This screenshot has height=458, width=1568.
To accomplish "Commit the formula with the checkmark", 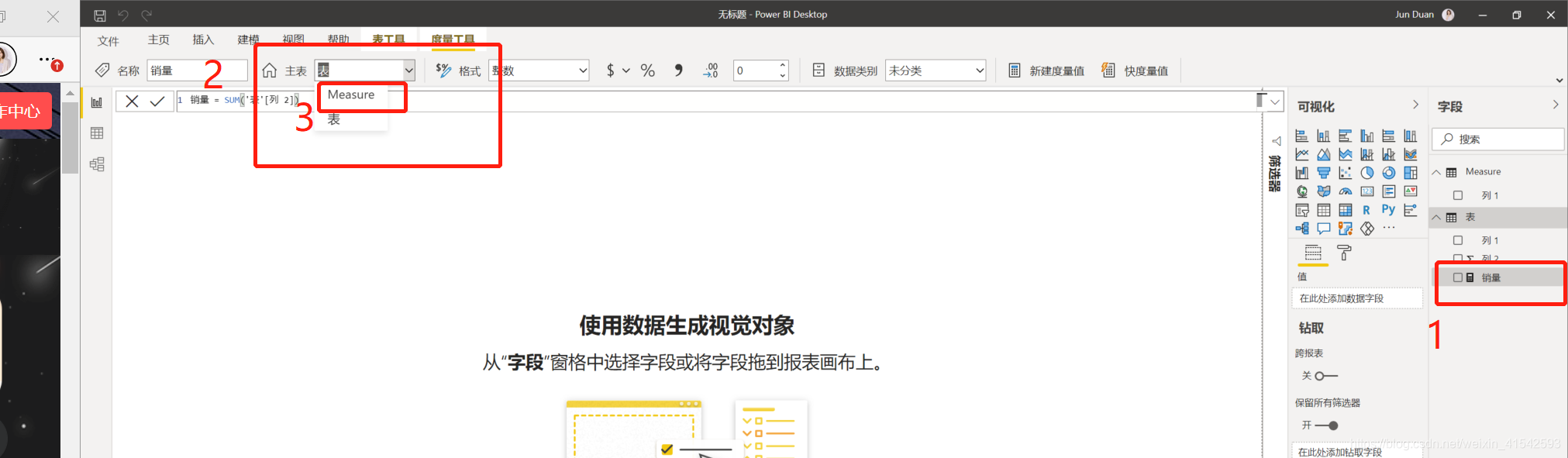I will pyautogui.click(x=157, y=102).
